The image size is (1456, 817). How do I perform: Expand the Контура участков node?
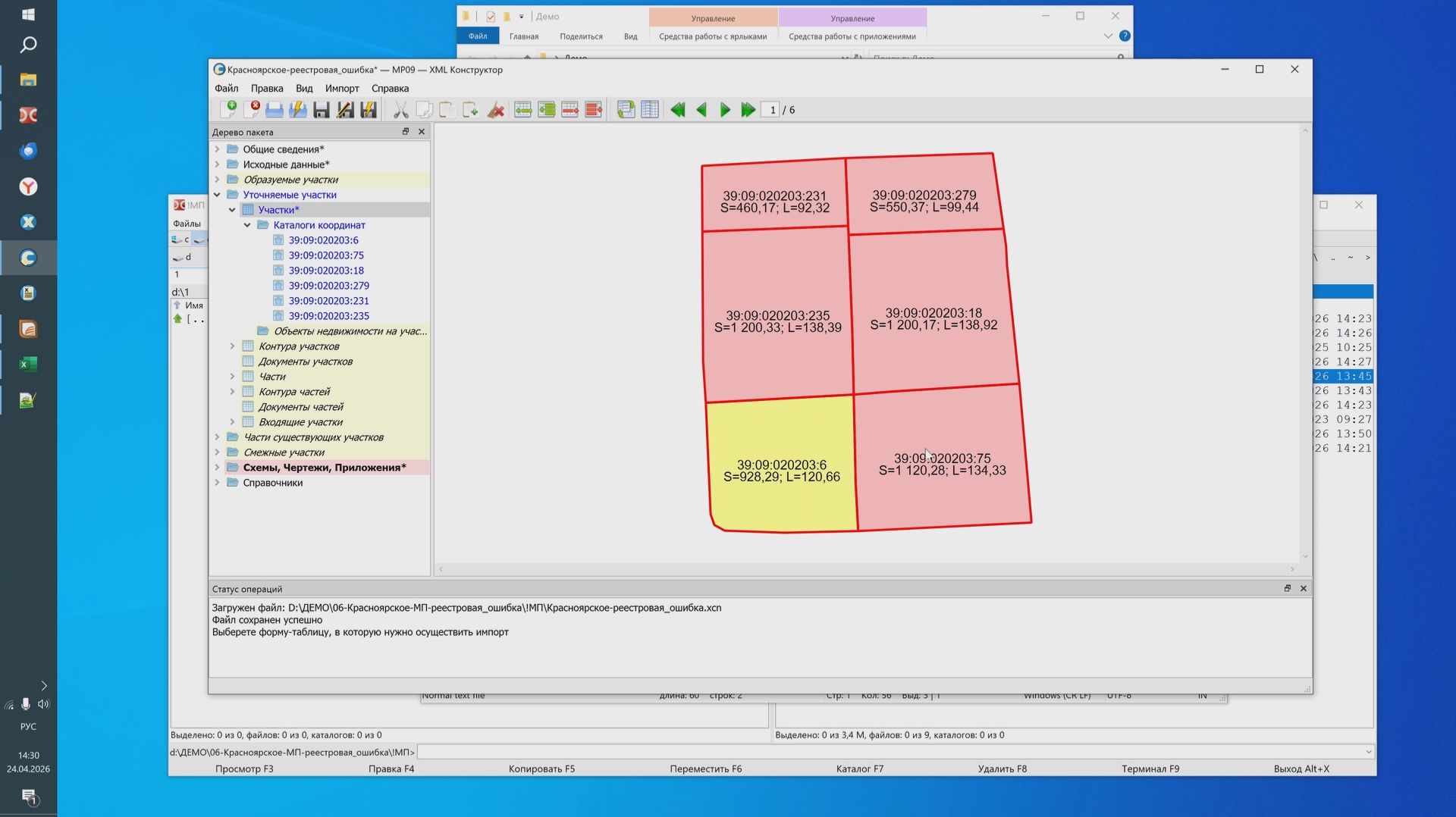[233, 346]
